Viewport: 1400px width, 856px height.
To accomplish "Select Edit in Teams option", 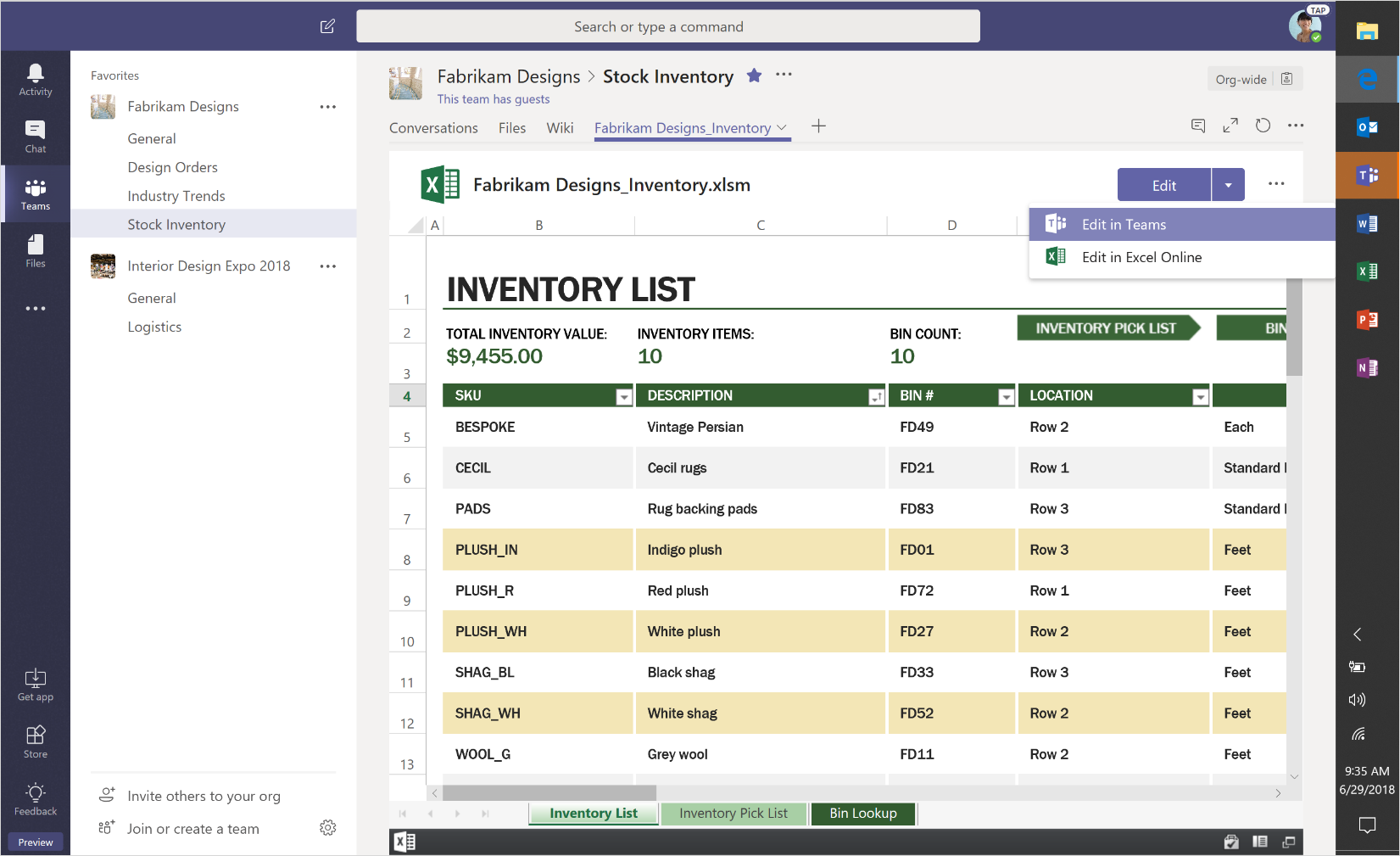I will tap(1182, 224).
